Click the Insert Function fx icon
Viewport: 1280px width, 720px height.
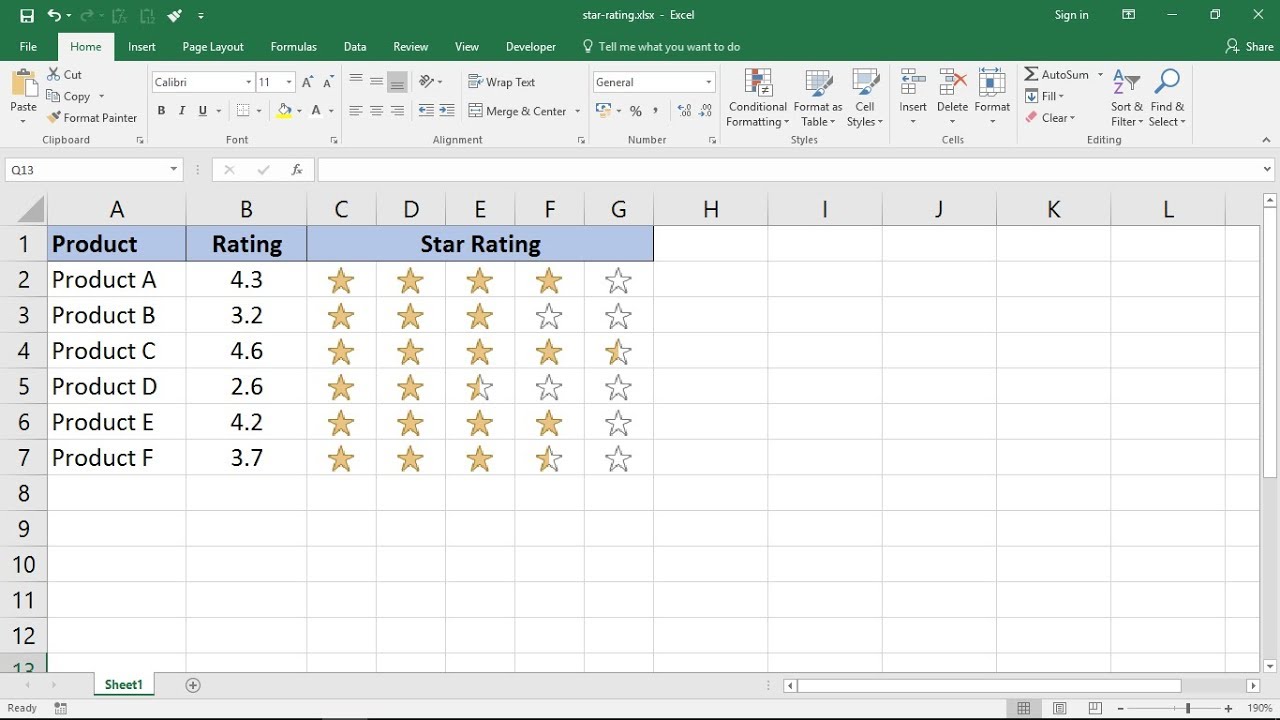click(297, 170)
